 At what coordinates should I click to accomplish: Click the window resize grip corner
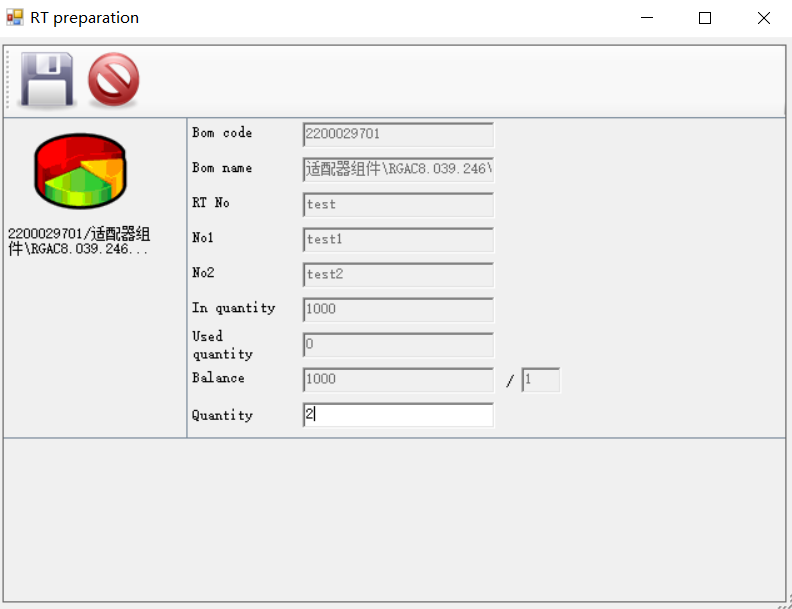click(785, 602)
